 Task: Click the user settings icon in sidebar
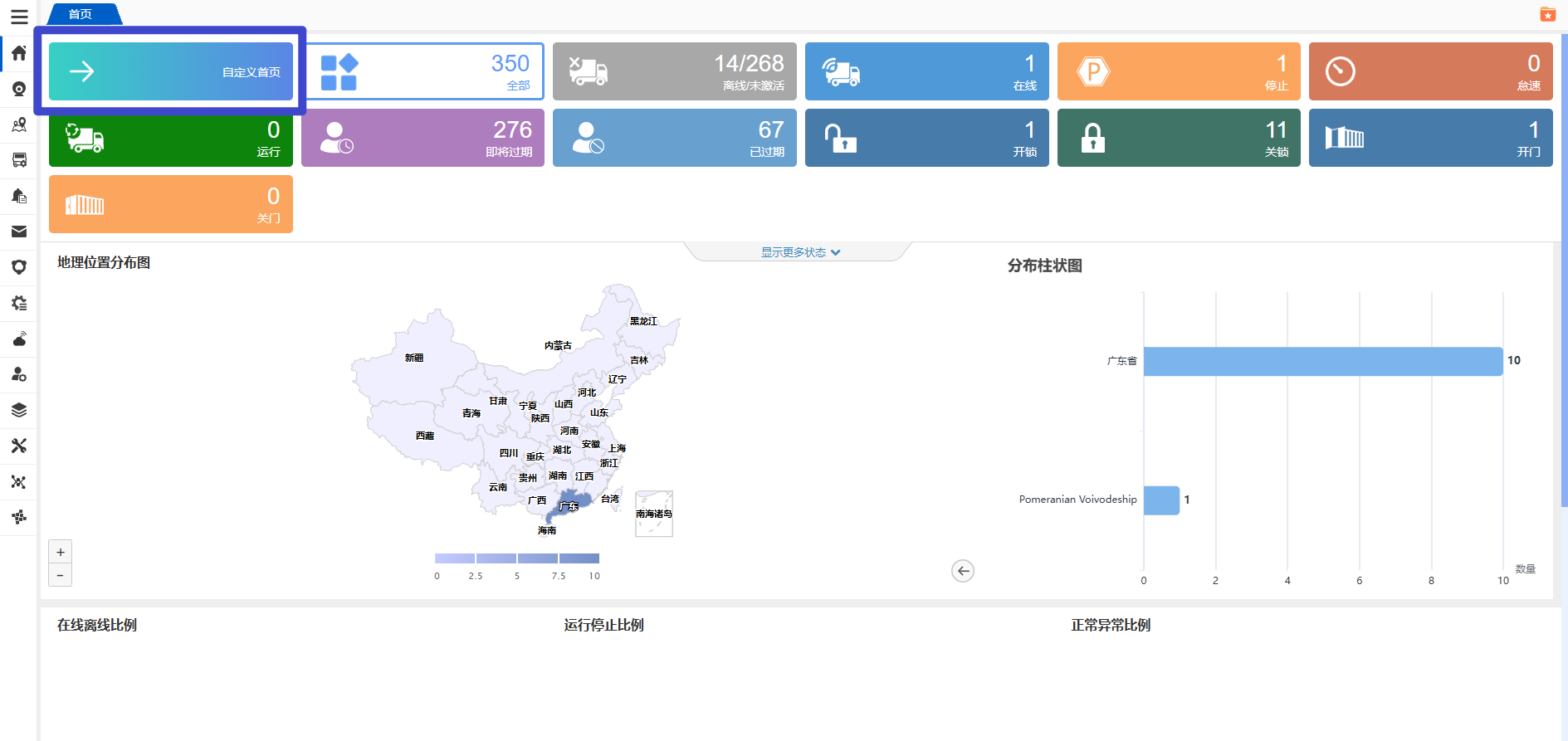19,374
